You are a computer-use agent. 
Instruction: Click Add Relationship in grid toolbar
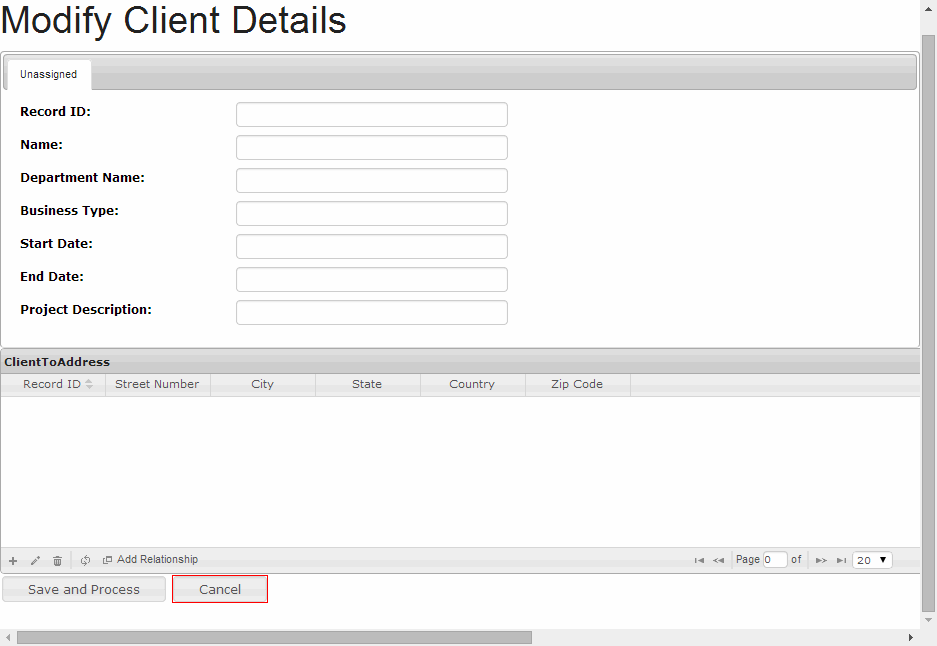[x=150, y=559]
